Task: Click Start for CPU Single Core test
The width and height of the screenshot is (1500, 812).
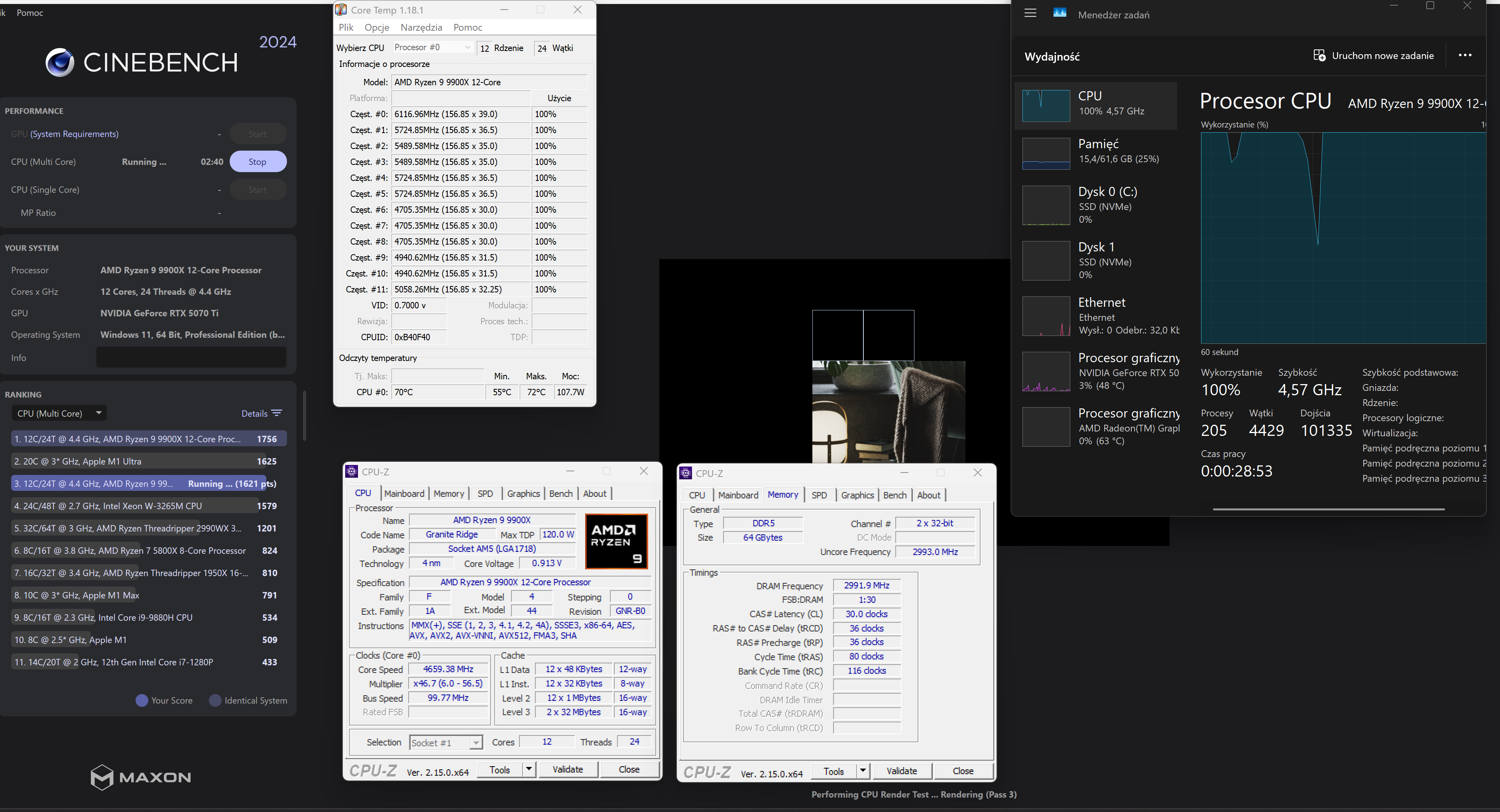Action: 258,190
